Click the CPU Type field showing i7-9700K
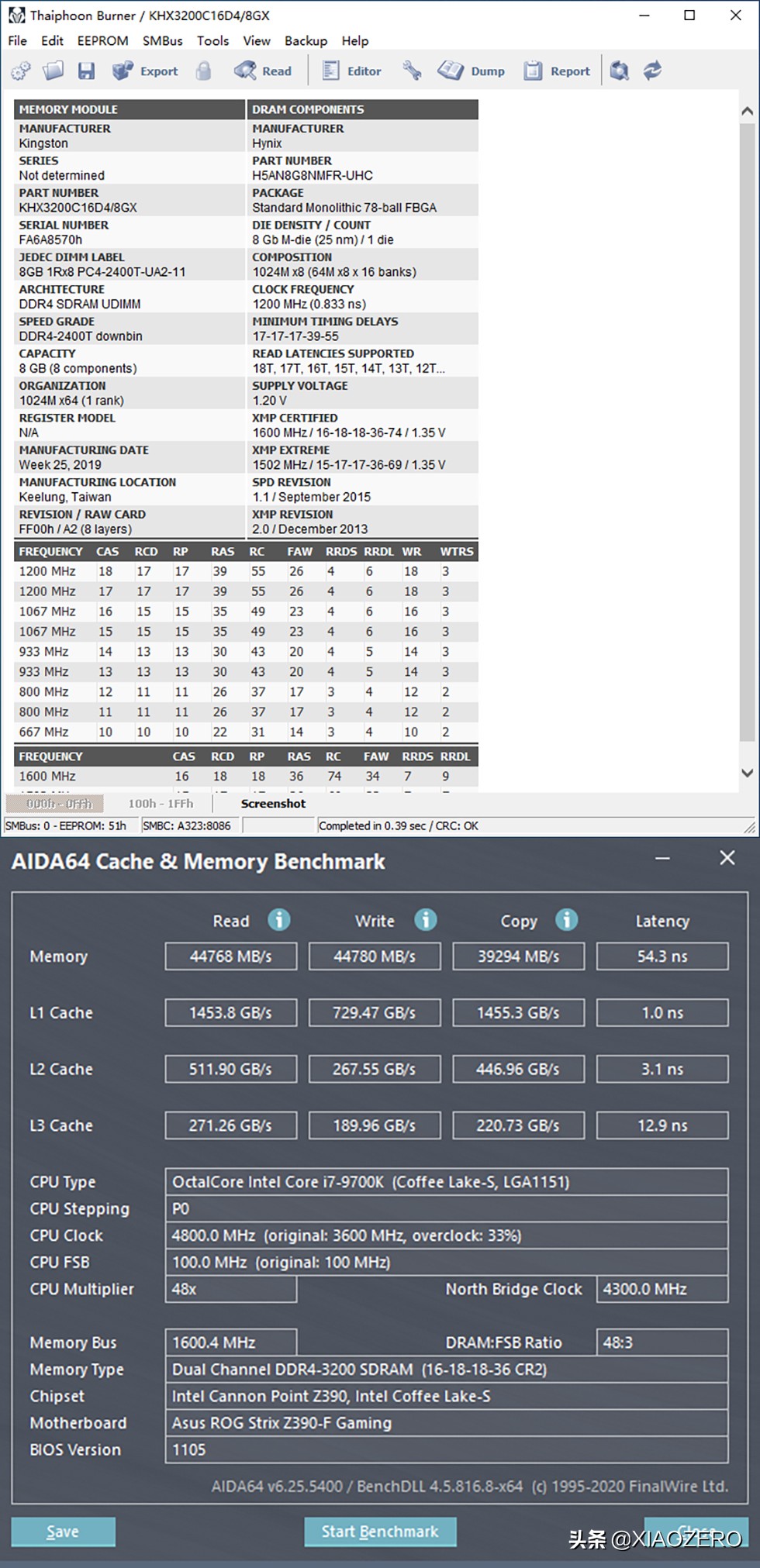 (447, 1182)
